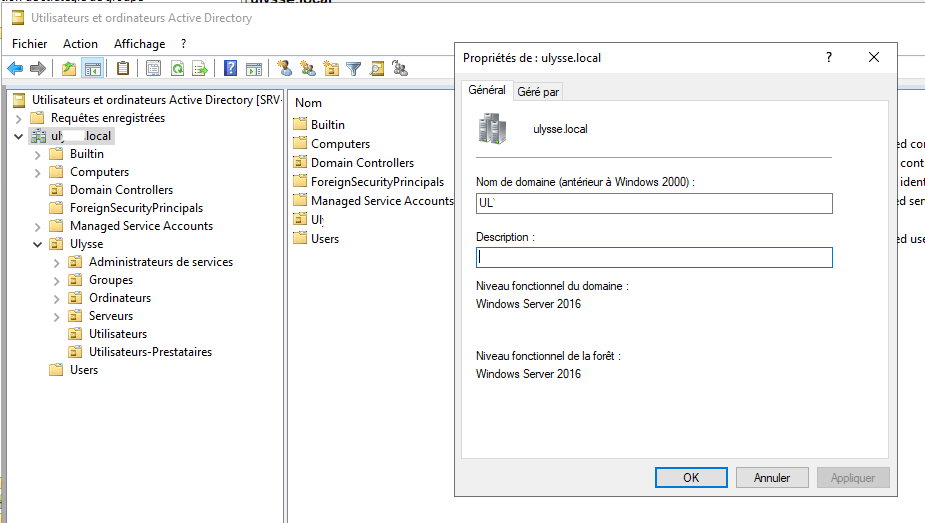Expand Administrateurs de services node
The image size is (925, 523).
tap(56, 262)
